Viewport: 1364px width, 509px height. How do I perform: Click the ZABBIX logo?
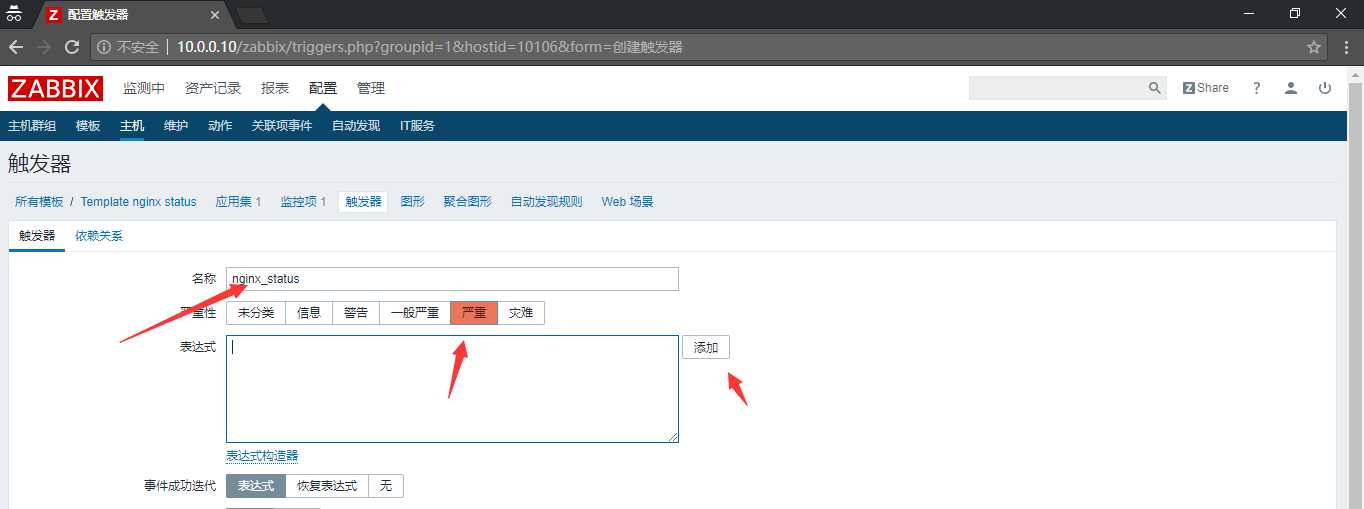point(55,89)
